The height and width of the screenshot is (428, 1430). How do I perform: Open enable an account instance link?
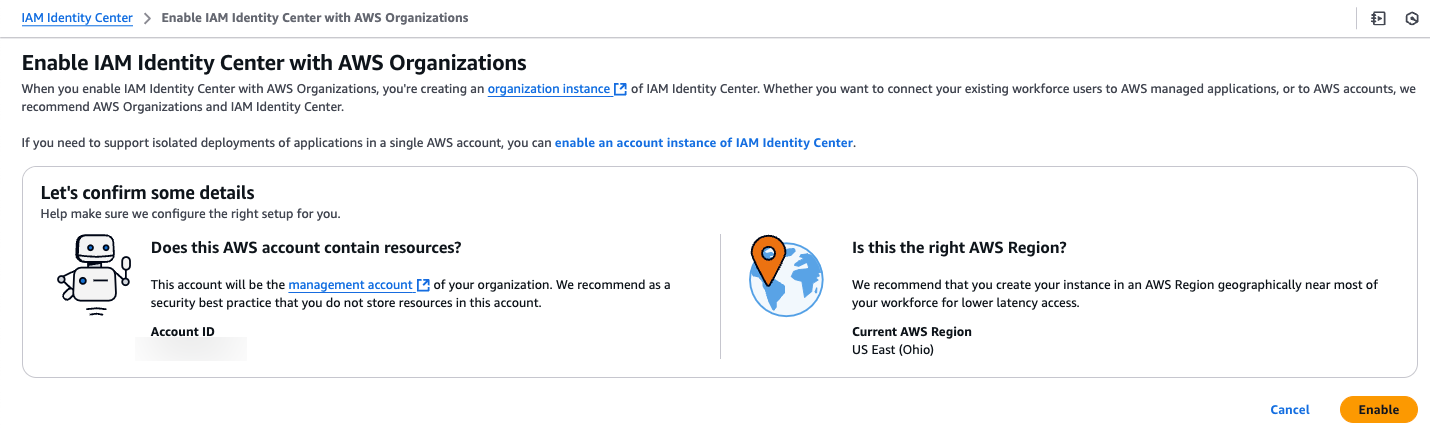tap(704, 143)
